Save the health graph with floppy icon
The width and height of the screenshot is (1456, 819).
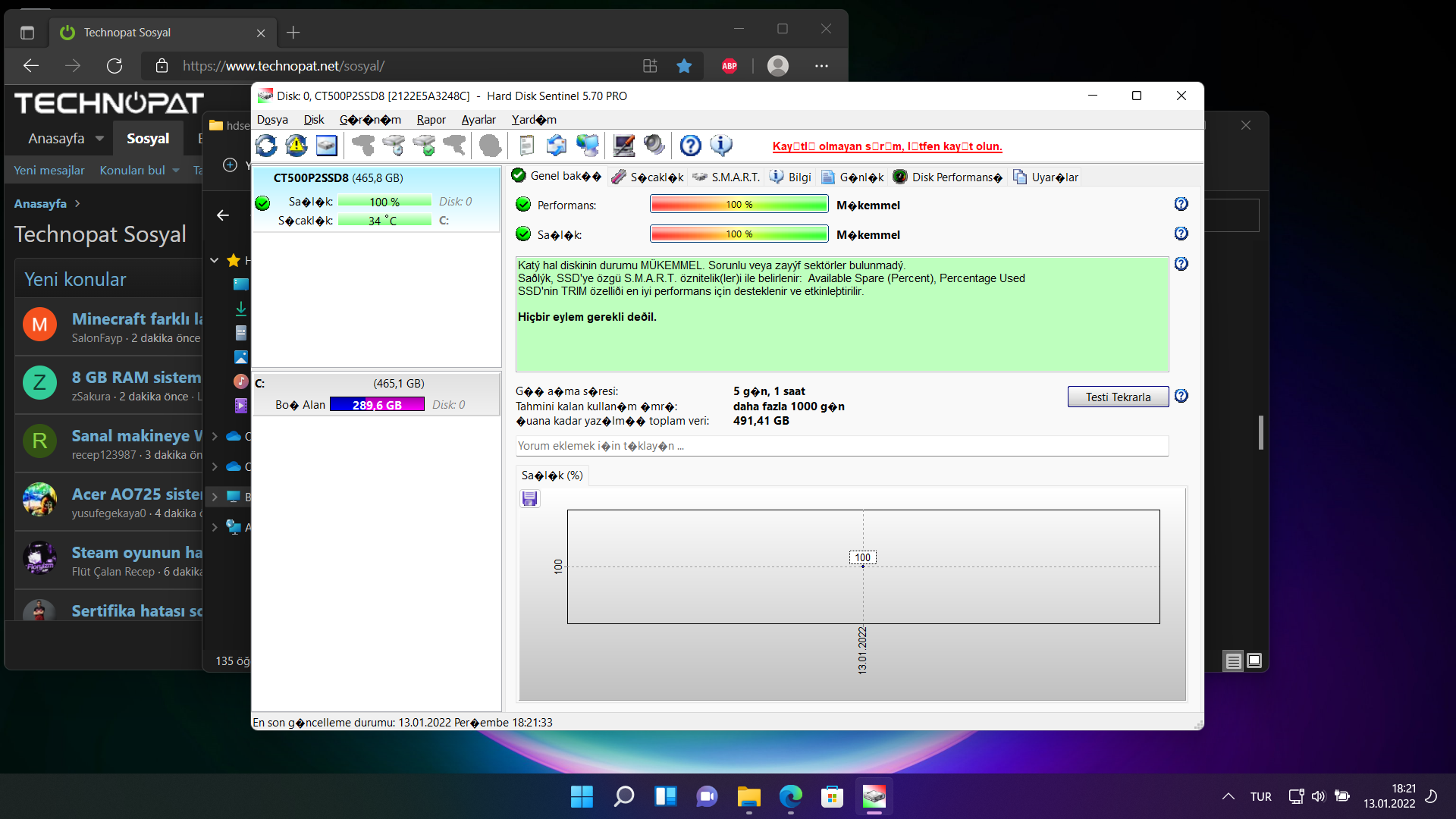coord(529,498)
